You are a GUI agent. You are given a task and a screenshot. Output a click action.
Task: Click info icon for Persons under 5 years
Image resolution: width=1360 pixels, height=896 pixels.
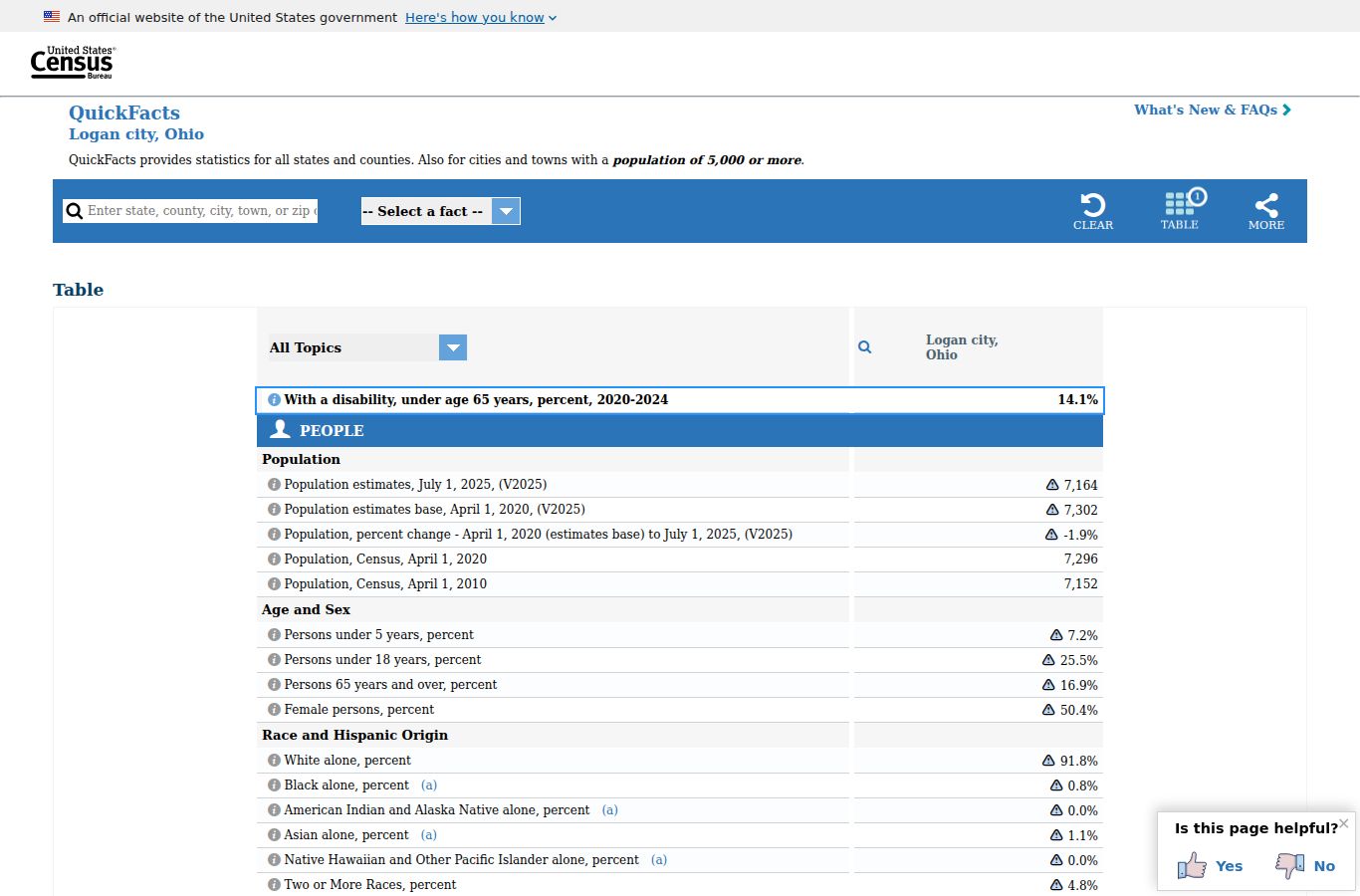(x=274, y=635)
